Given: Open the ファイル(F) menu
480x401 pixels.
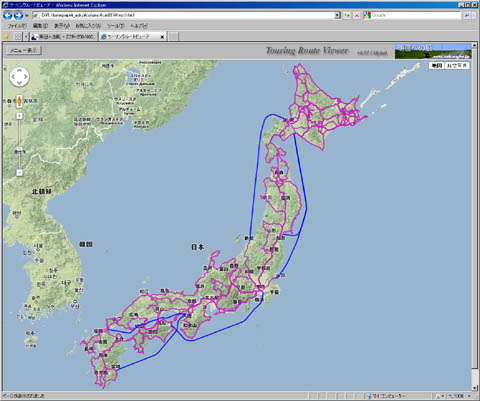Looking at the screenshot, I should click(17, 26).
